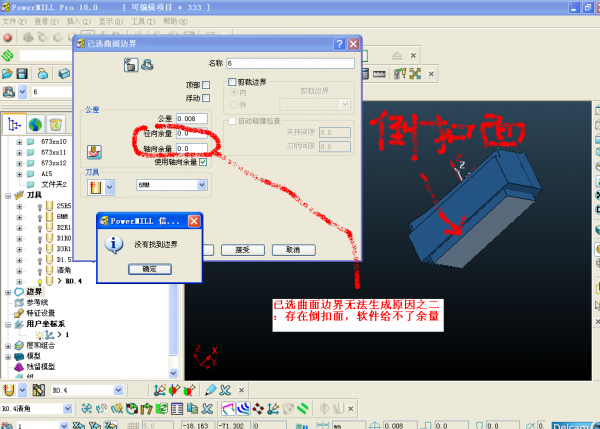Open the 帮助 menu
Screen dimensions: 600x429
[175, 21]
